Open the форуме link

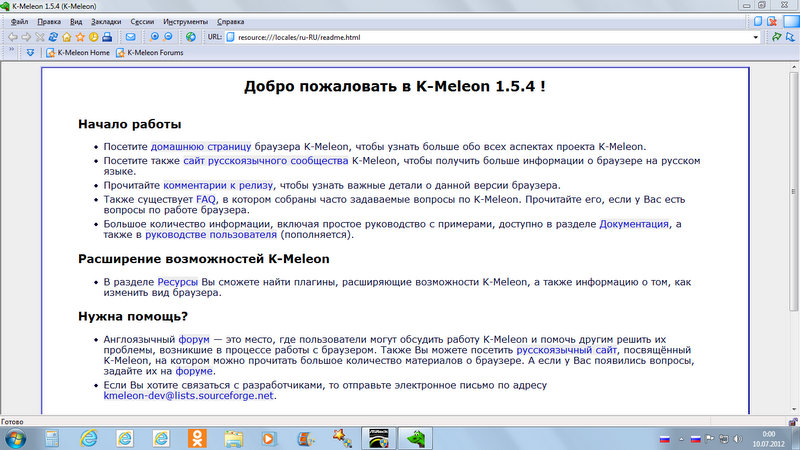click(194, 371)
